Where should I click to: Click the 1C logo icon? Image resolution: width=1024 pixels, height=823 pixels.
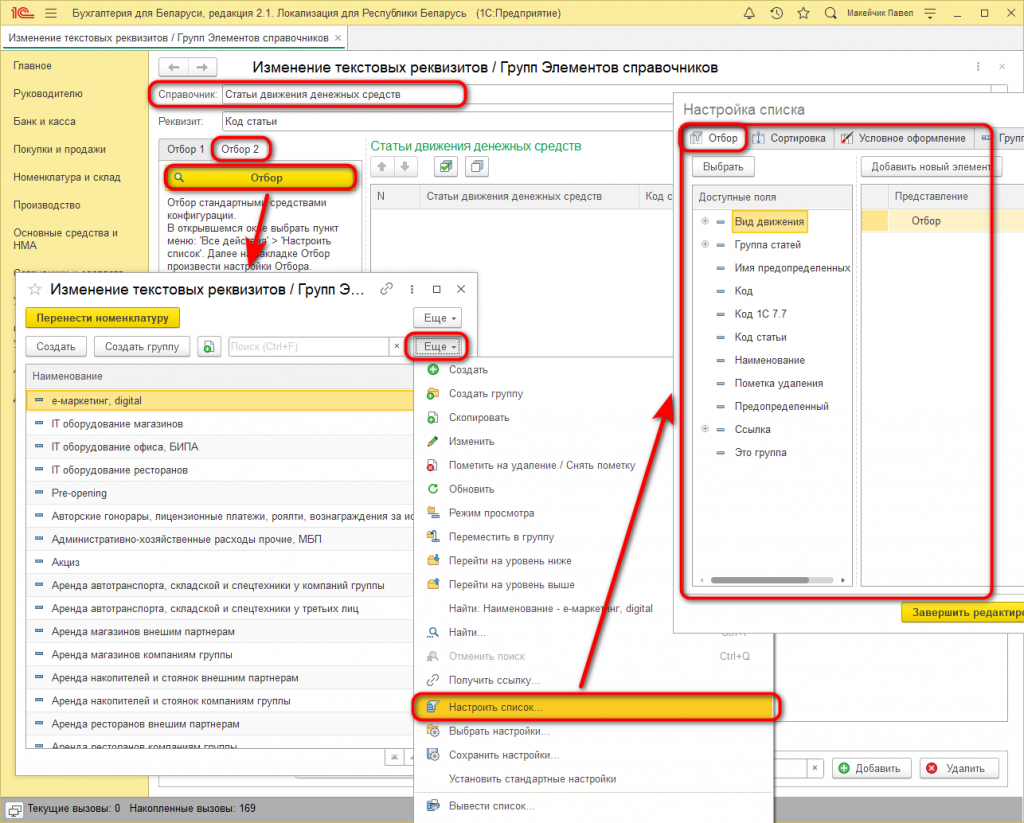(x=22, y=13)
